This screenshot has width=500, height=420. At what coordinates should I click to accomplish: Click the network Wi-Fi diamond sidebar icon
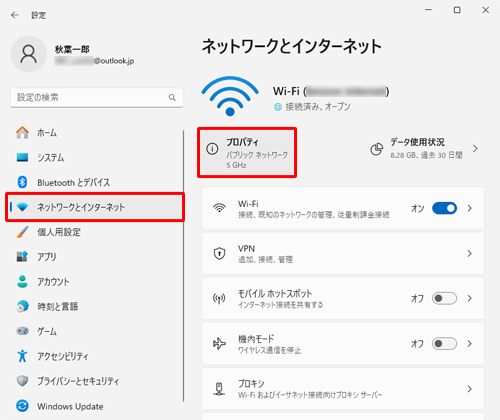click(x=22, y=207)
